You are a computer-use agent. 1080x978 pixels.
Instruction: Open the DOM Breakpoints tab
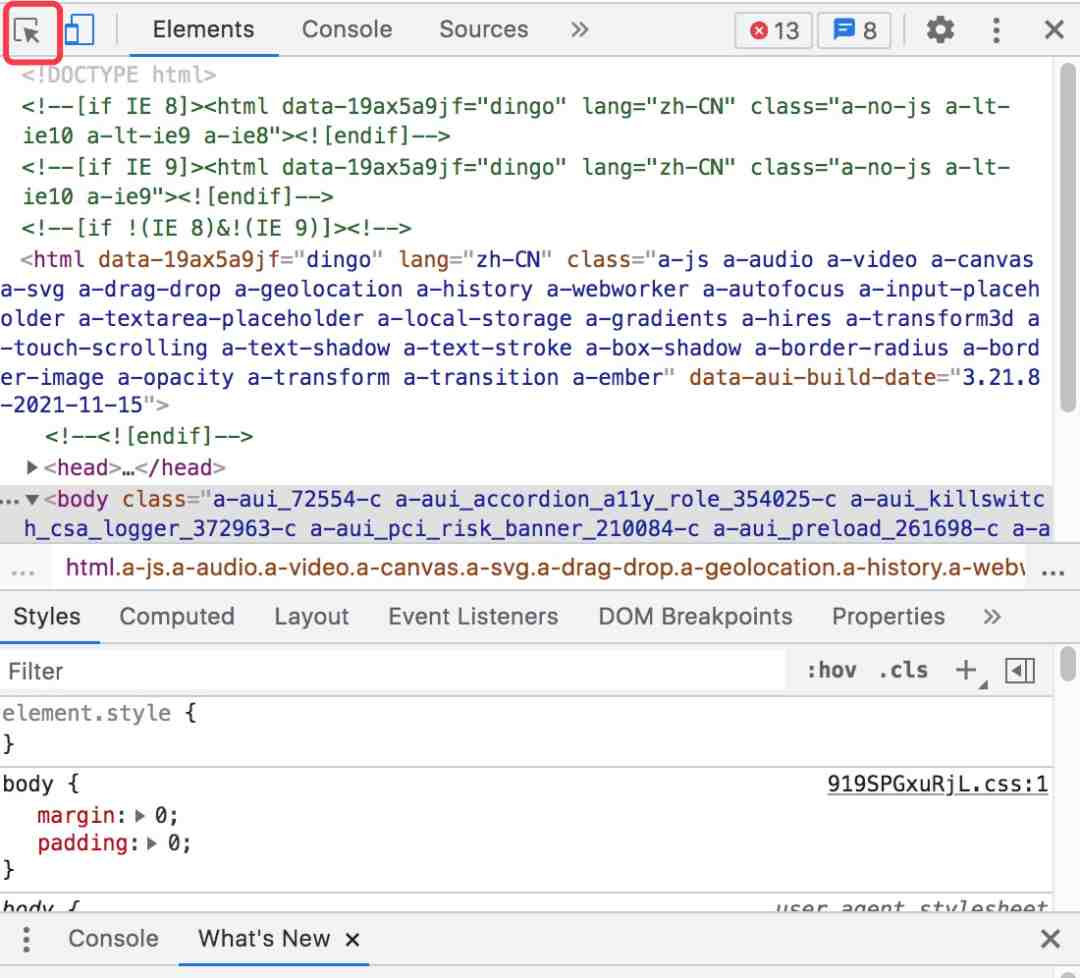tap(695, 616)
